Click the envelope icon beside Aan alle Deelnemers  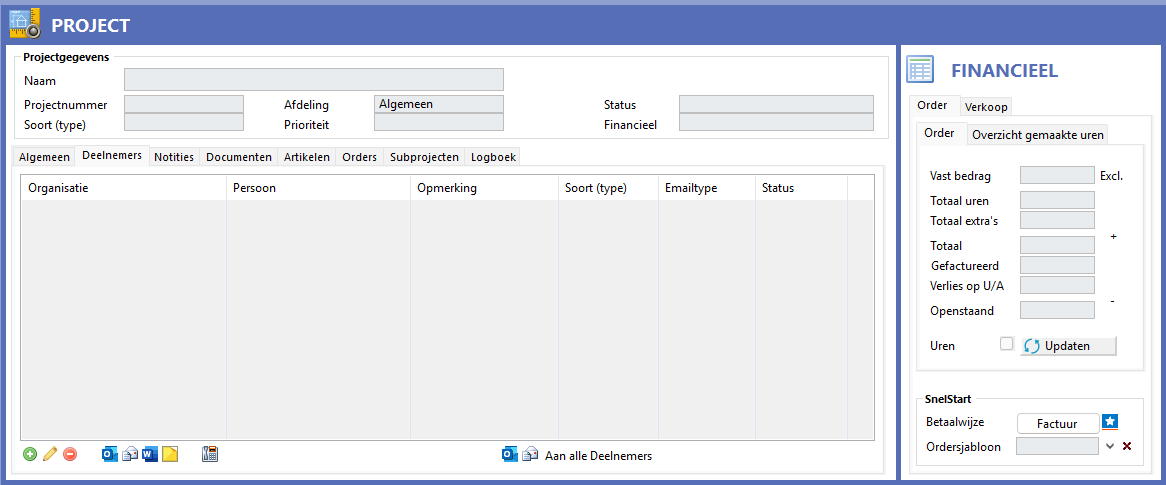point(530,454)
